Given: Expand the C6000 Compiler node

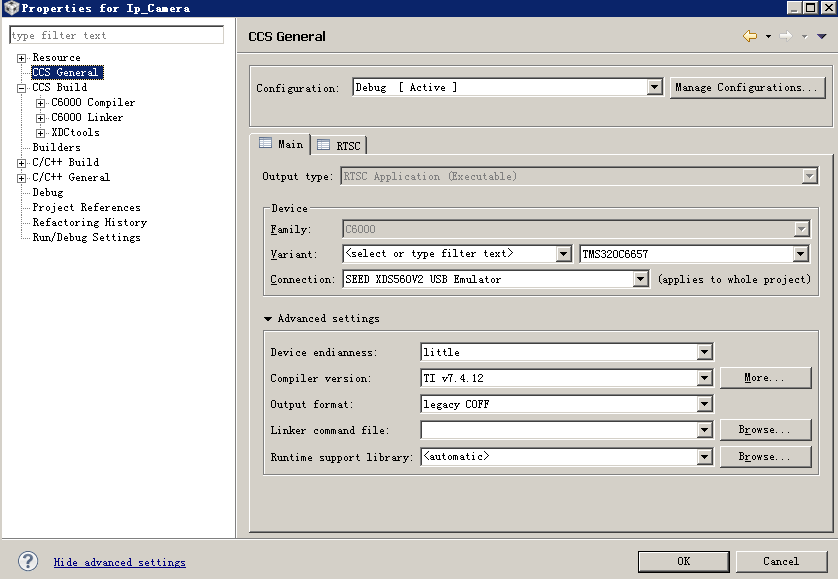Looking at the screenshot, I should (40, 103).
